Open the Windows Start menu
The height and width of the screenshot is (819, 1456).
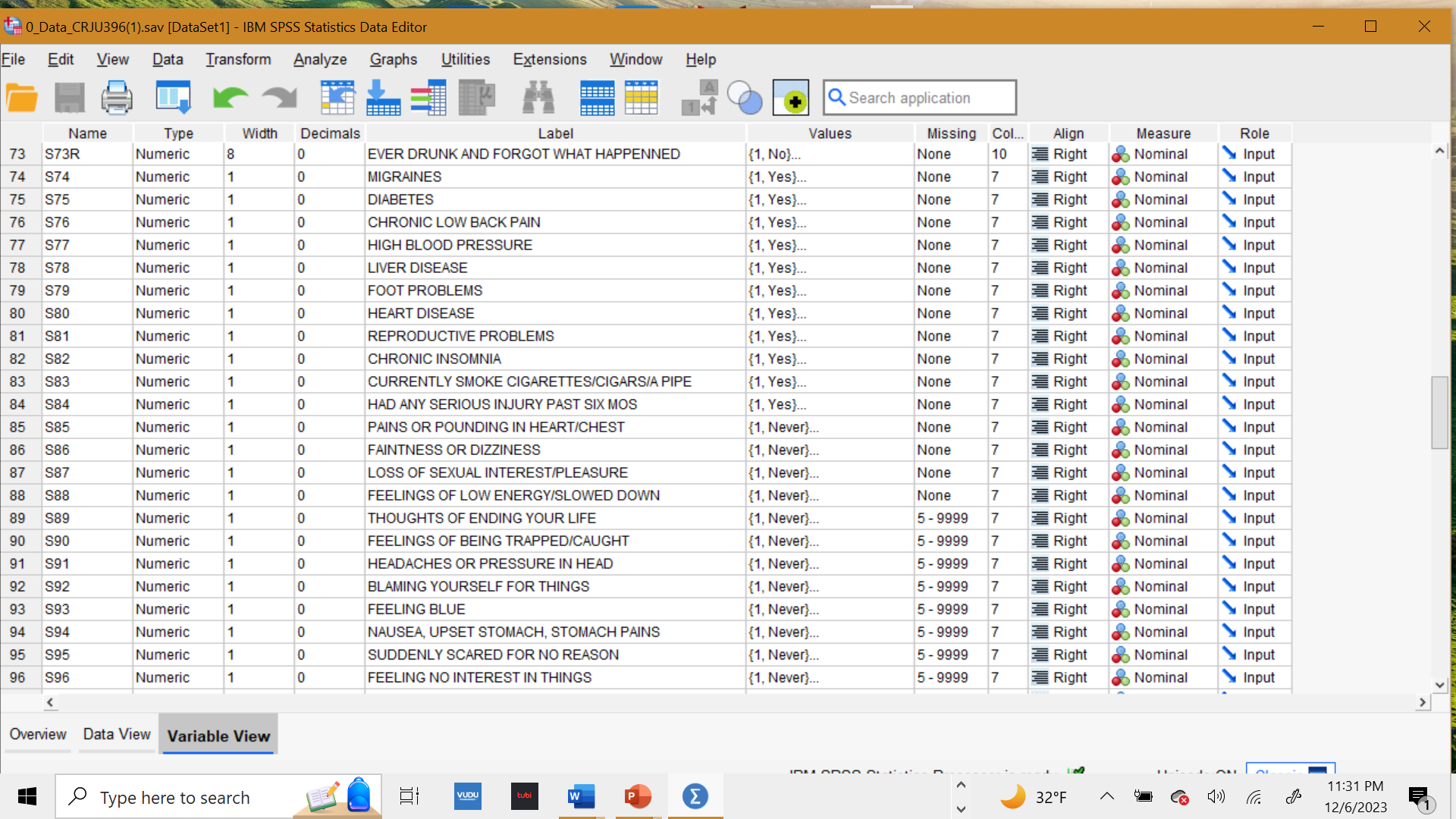27,796
